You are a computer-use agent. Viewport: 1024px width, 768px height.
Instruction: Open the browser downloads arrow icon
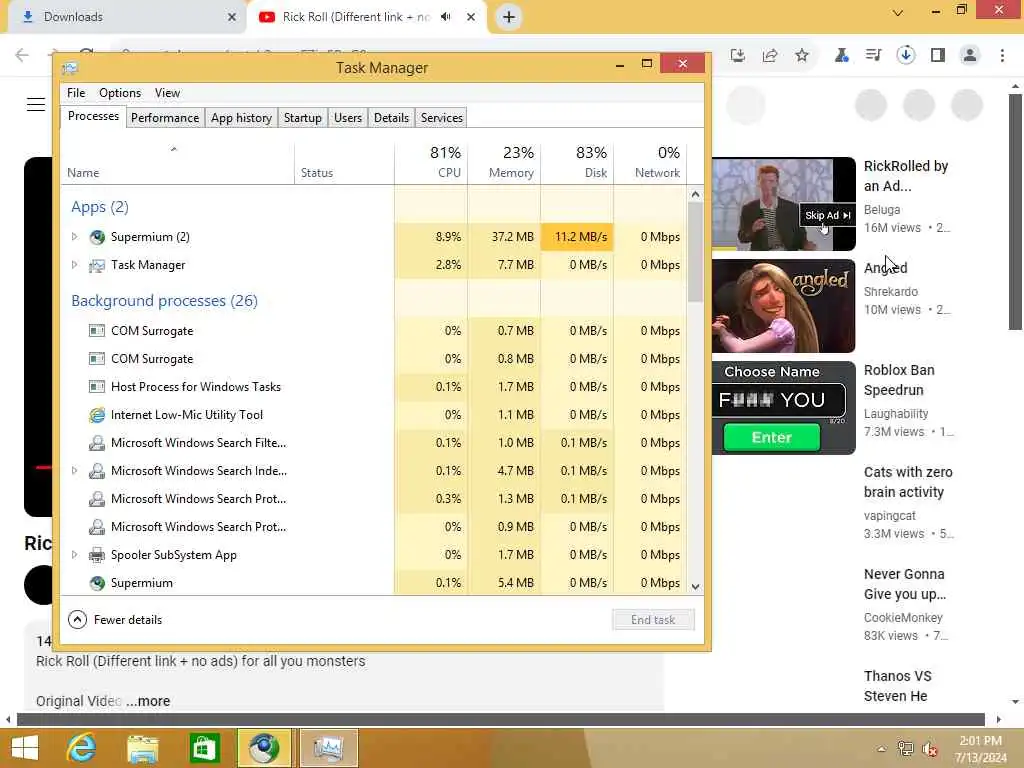[906, 56]
